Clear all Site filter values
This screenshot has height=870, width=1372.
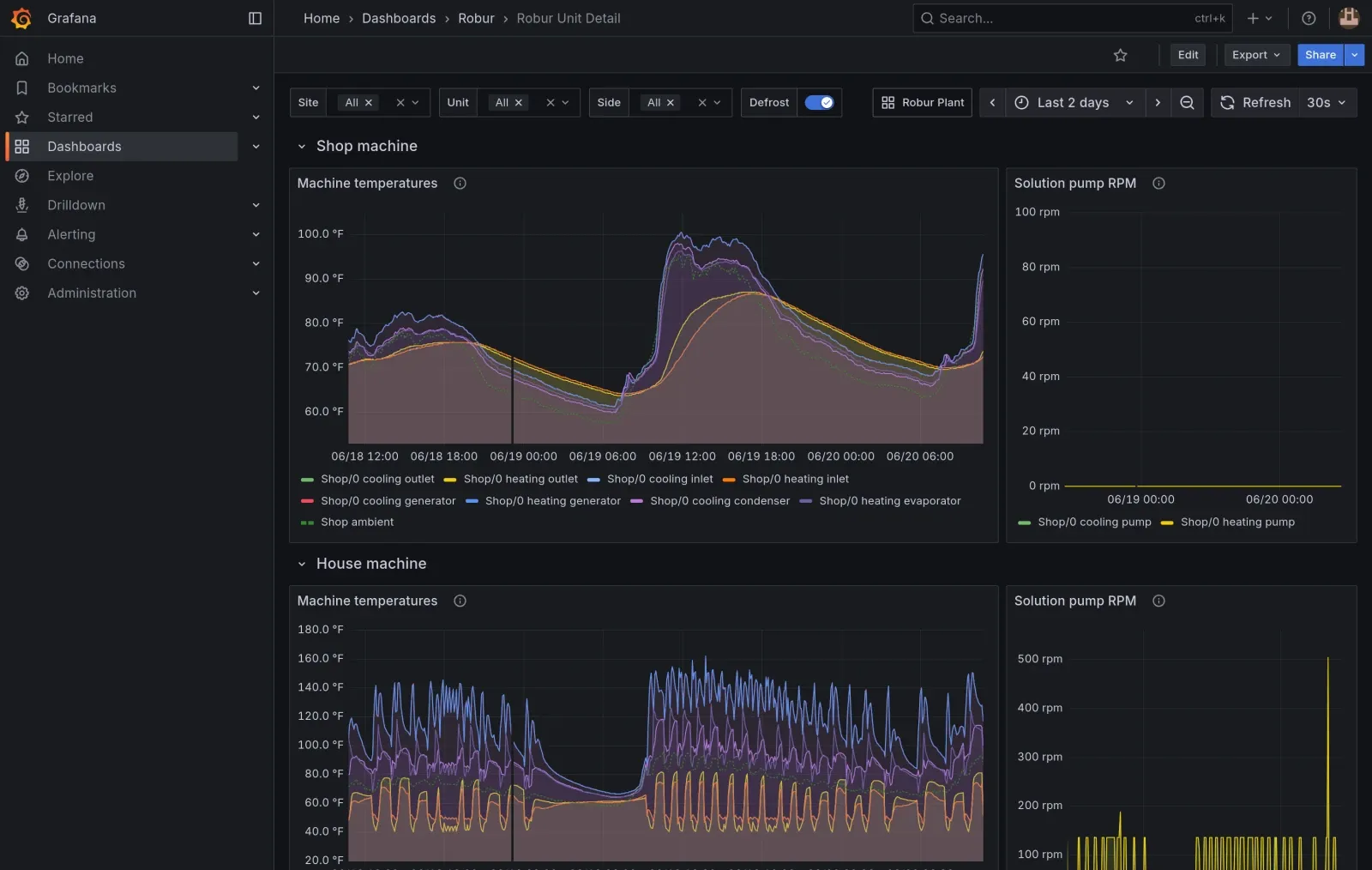[x=400, y=102]
